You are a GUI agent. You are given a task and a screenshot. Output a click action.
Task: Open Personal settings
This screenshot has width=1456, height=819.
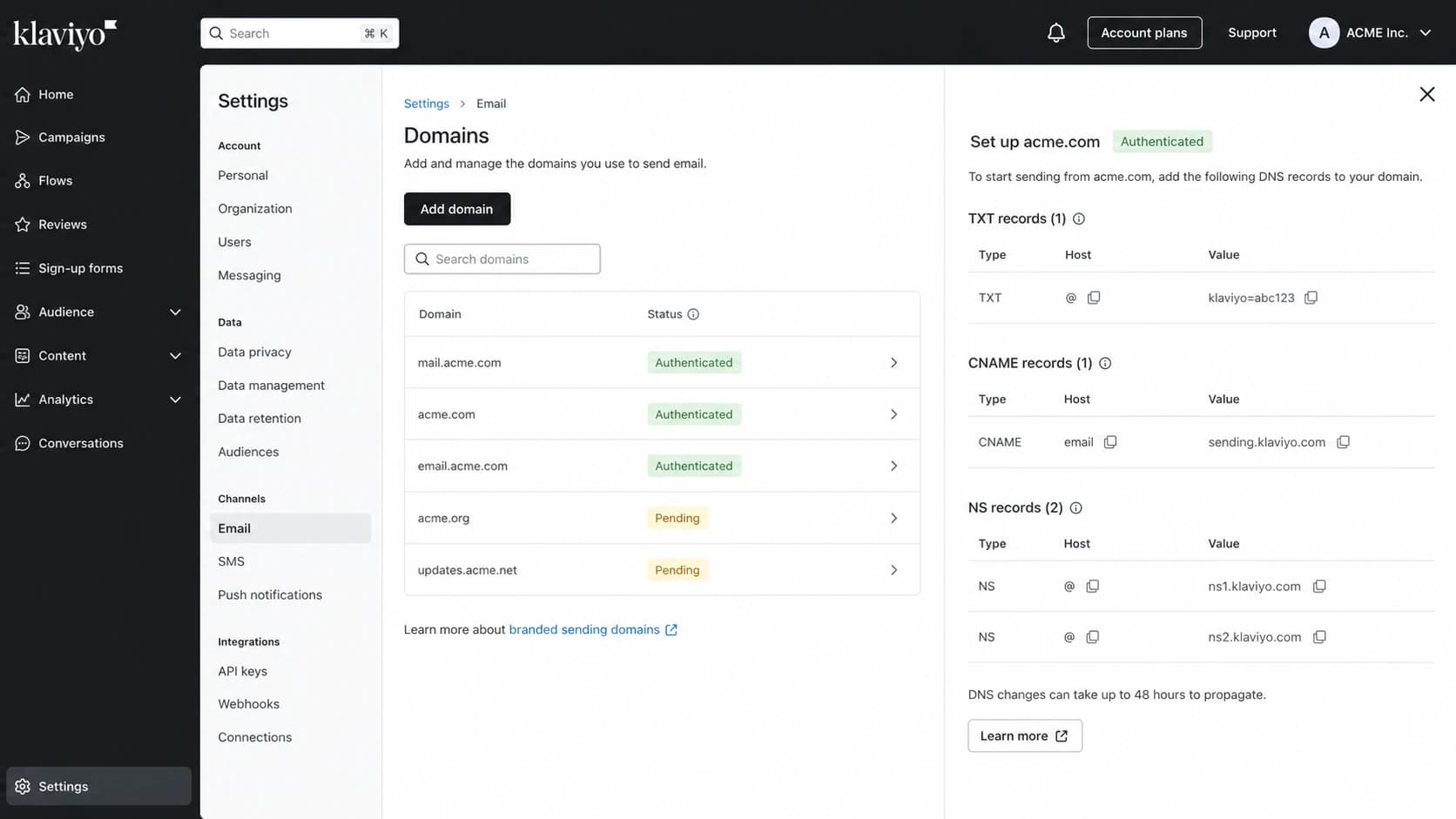[243, 175]
